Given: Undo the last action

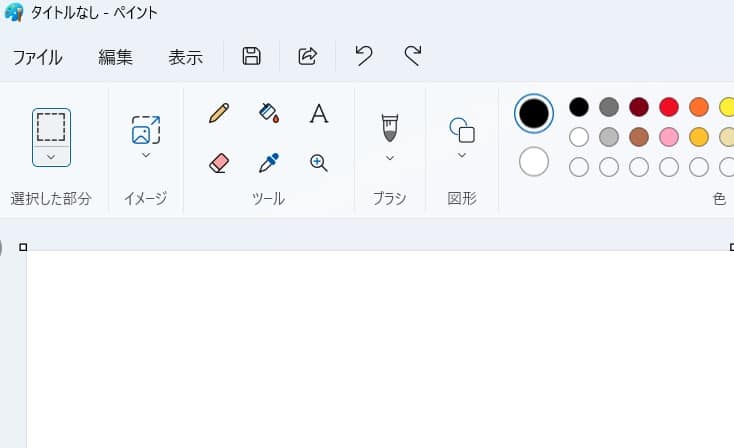Looking at the screenshot, I should coord(364,56).
